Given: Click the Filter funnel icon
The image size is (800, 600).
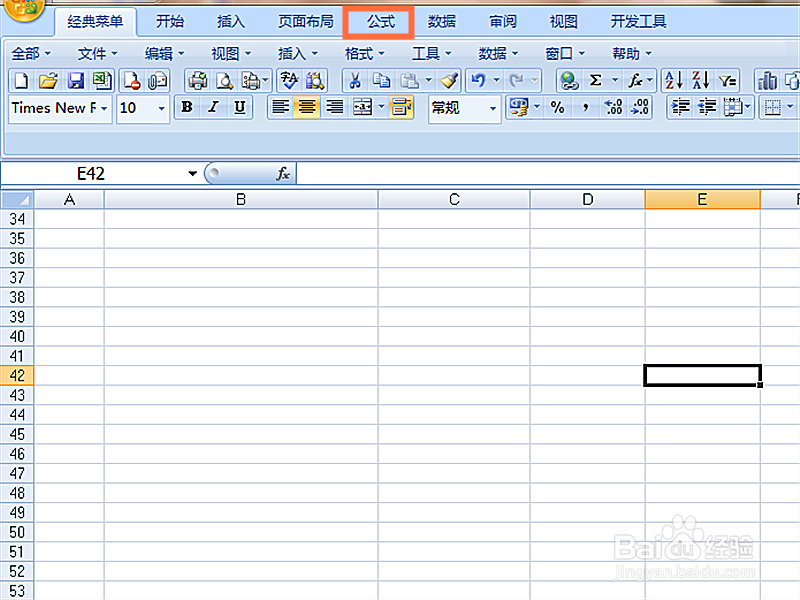Looking at the screenshot, I should tap(727, 81).
